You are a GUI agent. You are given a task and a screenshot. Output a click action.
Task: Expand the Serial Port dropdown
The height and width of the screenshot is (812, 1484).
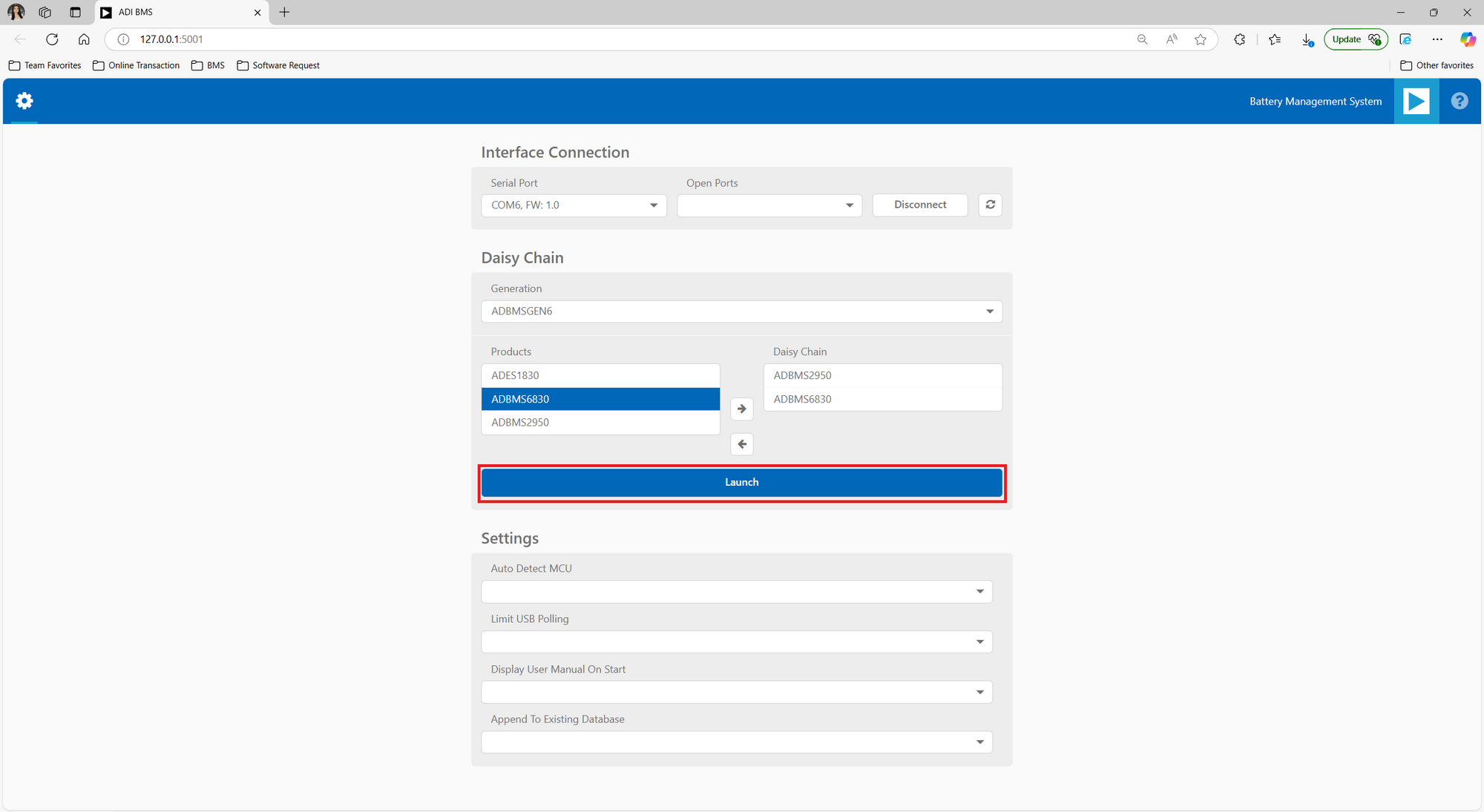[574, 205]
